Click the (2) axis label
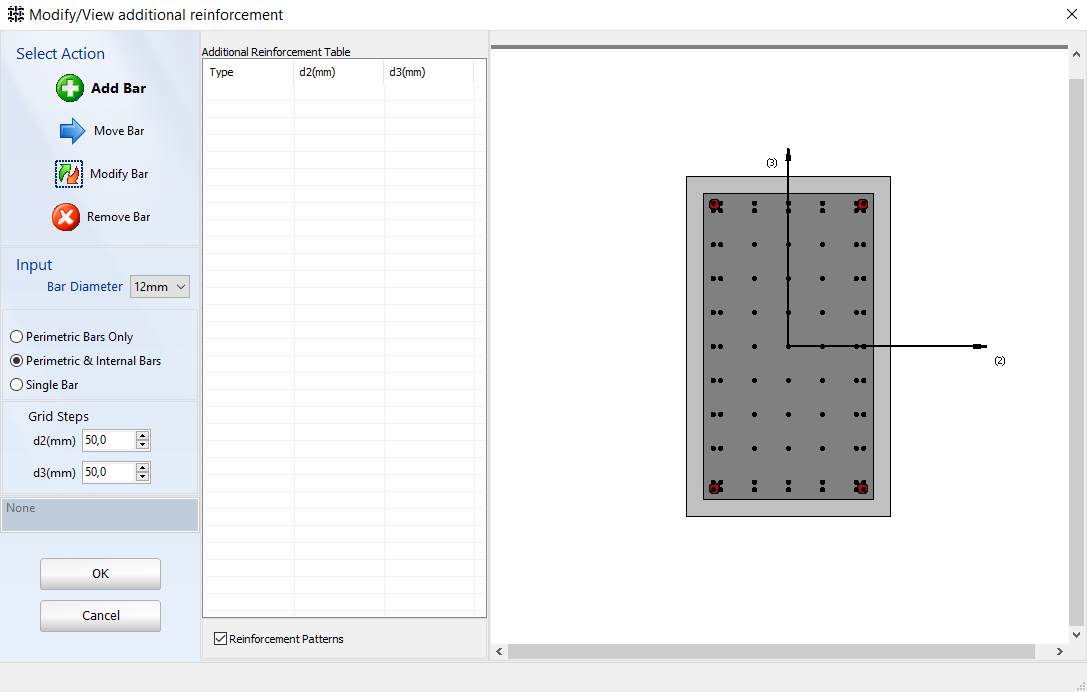 [x=1000, y=361]
